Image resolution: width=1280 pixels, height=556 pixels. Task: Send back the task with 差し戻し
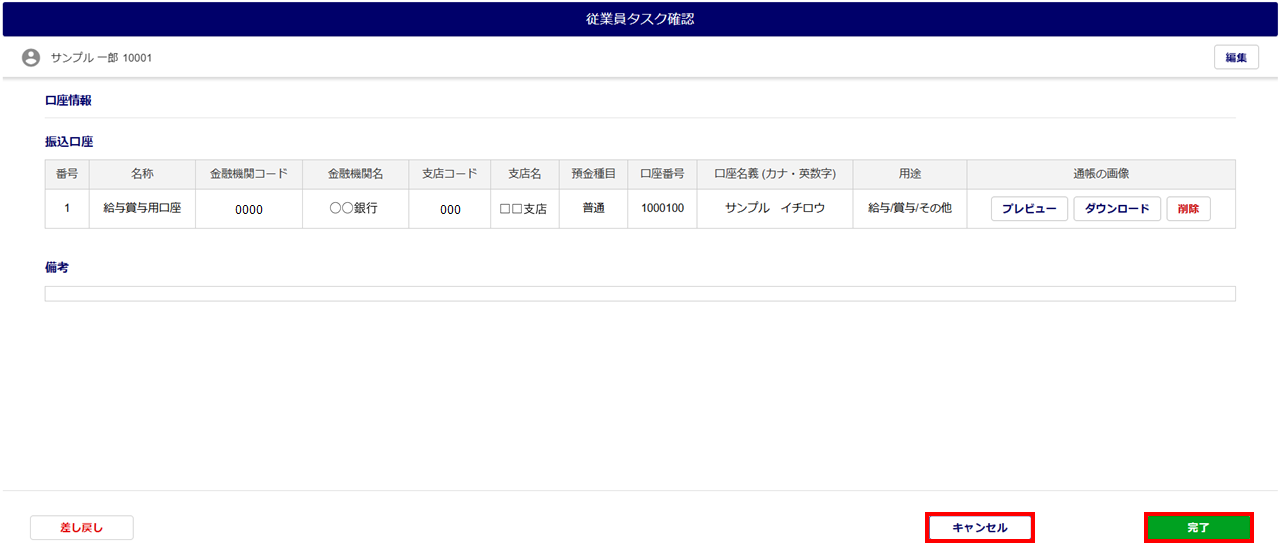pyautogui.click(x=82, y=527)
